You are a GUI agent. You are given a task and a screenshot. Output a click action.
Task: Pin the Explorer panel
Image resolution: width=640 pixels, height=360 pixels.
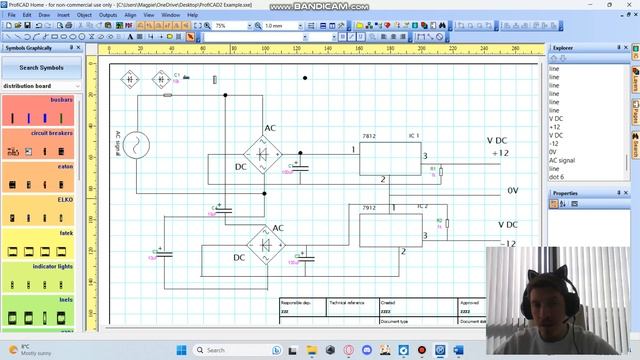618,48
